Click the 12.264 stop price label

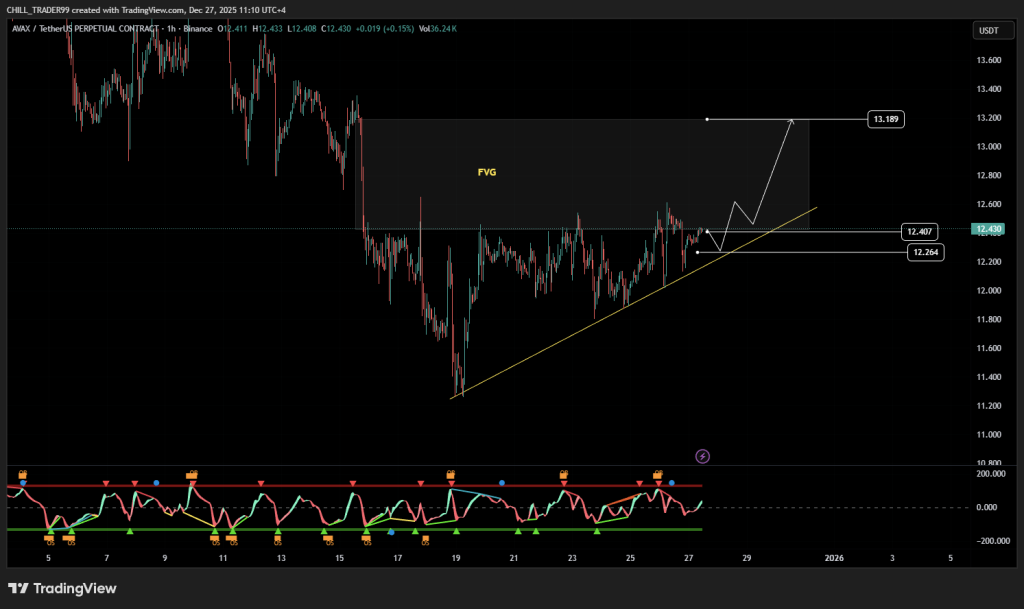(925, 252)
